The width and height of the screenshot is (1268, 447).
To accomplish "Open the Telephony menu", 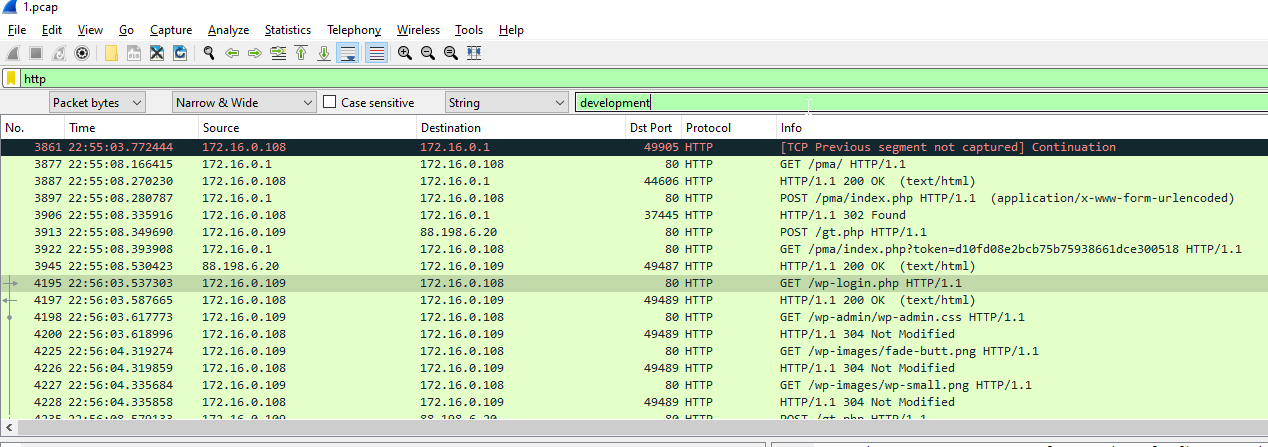I will [x=354, y=30].
